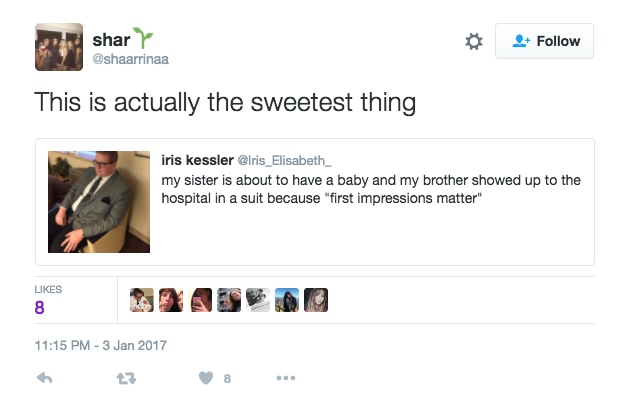630x414 pixels.
Task: Open the quoted tweet text about first impressions
Action: pyautogui.click(x=371, y=189)
